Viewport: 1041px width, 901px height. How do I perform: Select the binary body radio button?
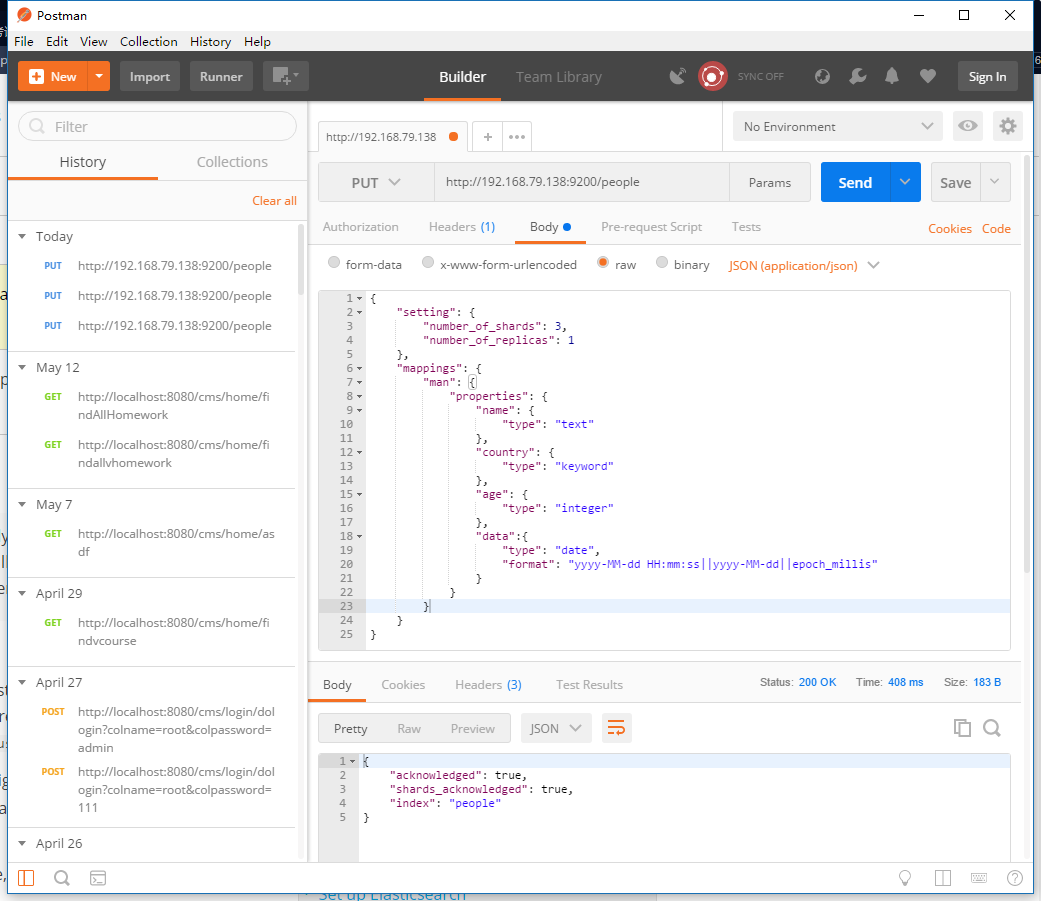662,264
